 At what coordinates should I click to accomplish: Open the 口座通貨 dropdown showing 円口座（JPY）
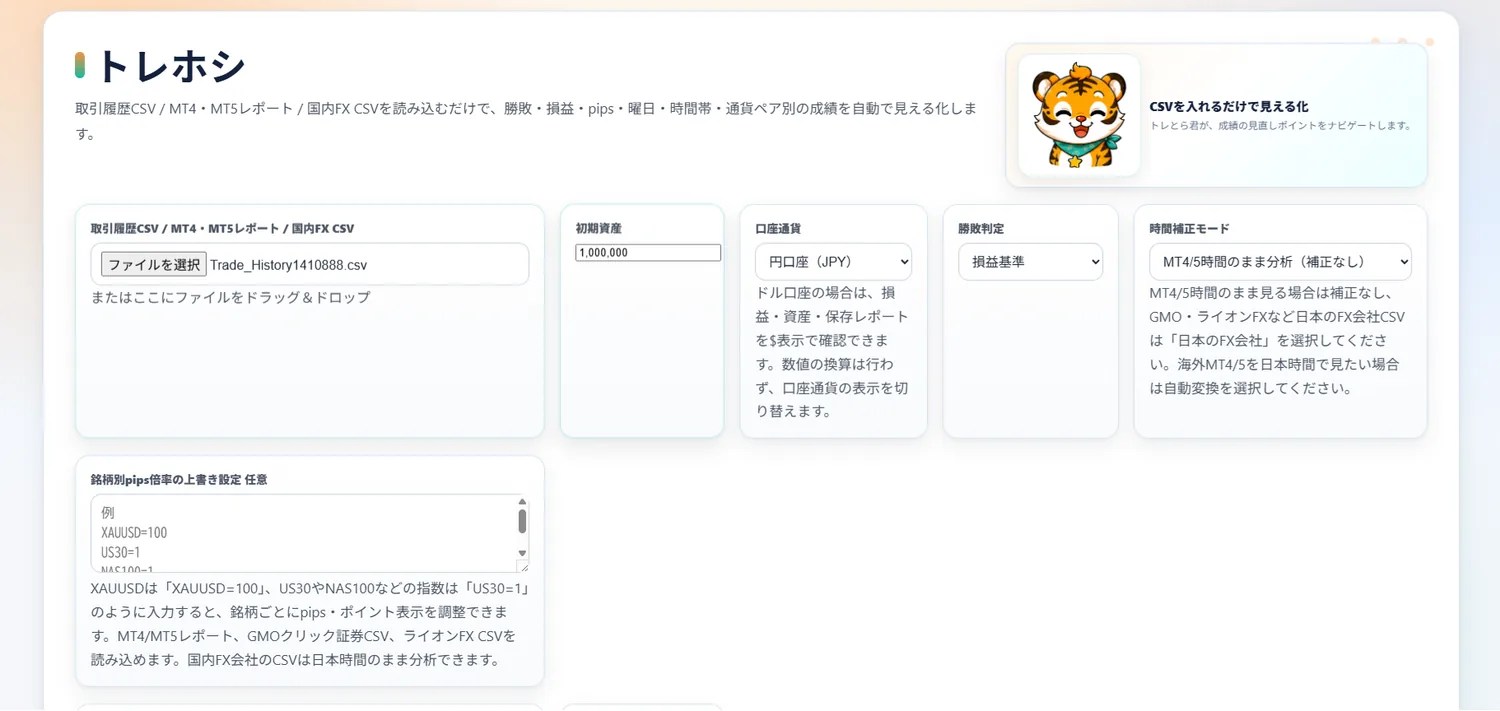click(x=833, y=262)
